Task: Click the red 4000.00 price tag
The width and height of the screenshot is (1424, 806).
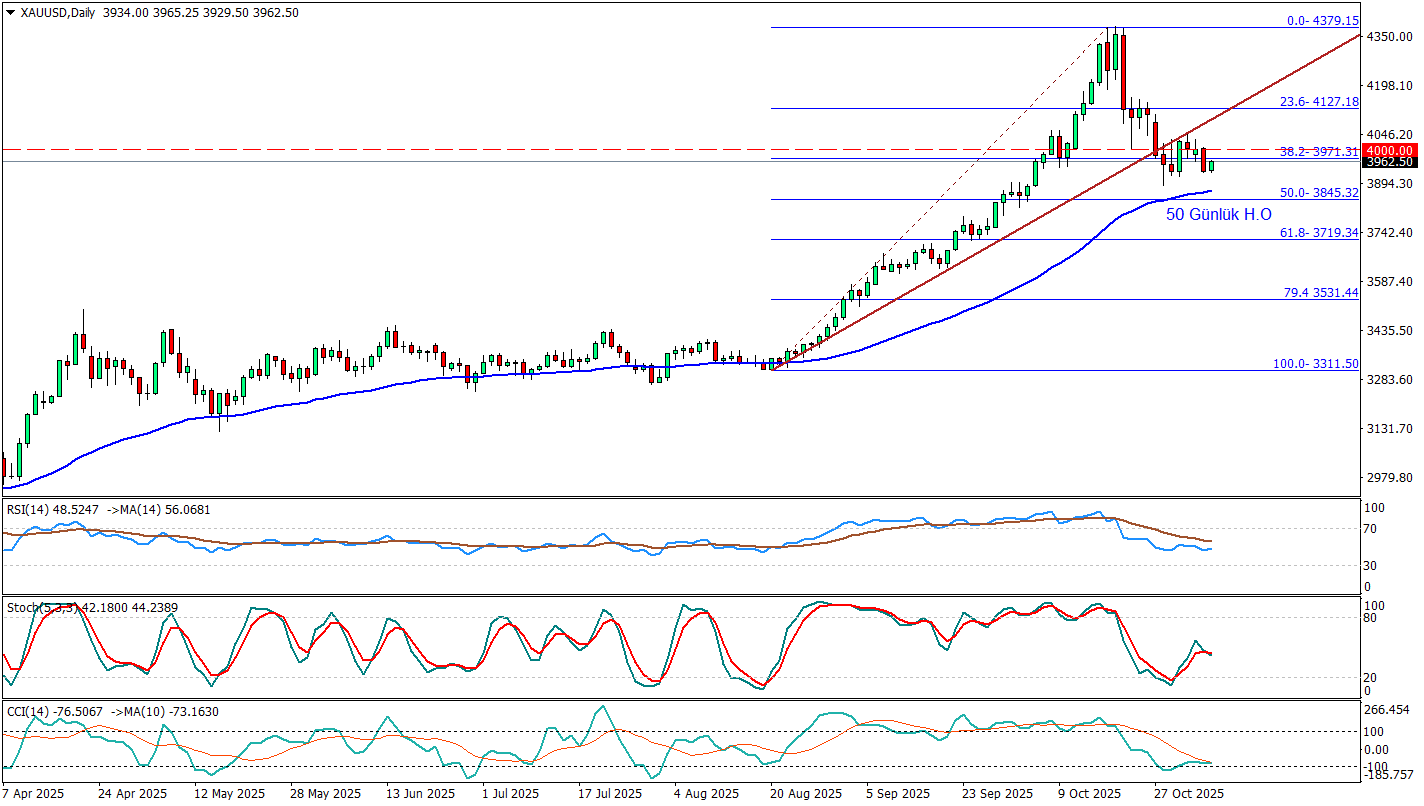Action: 1390,150
